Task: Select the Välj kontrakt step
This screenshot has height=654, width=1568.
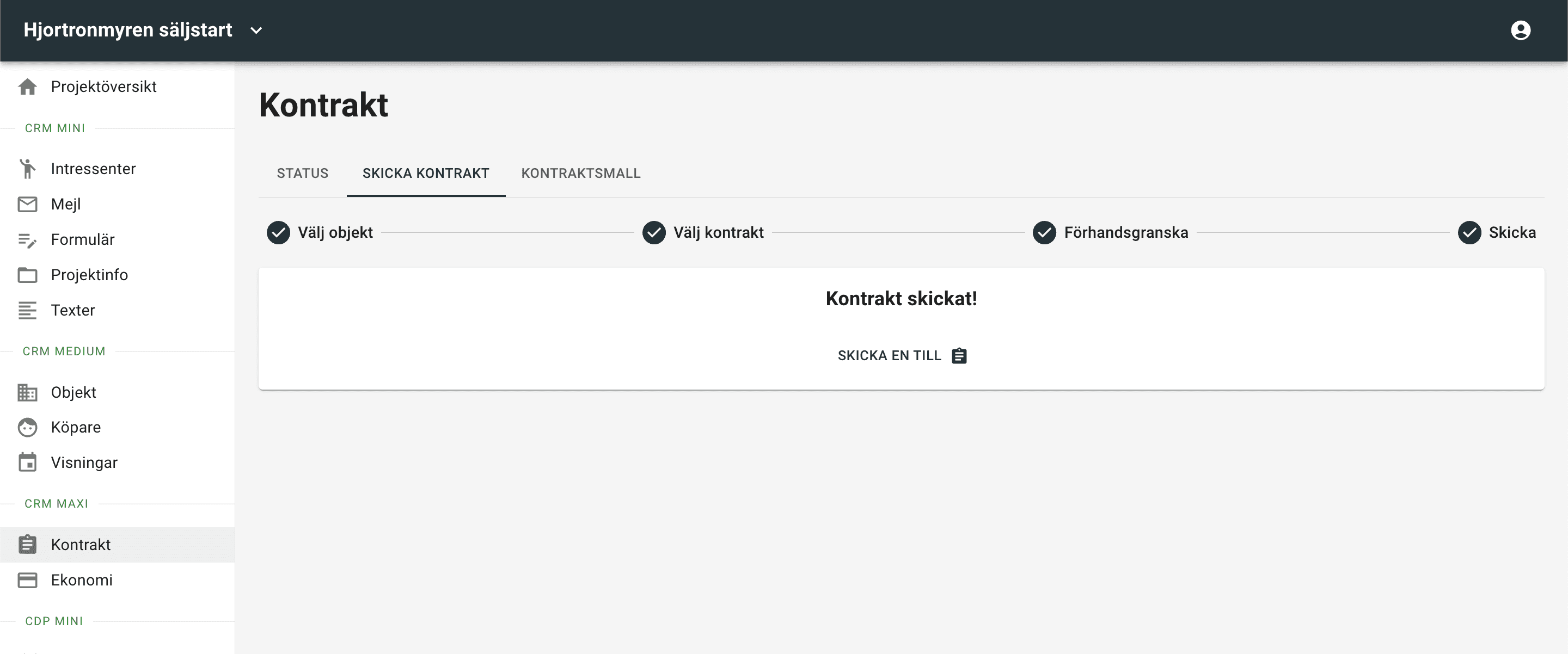Action: click(703, 232)
